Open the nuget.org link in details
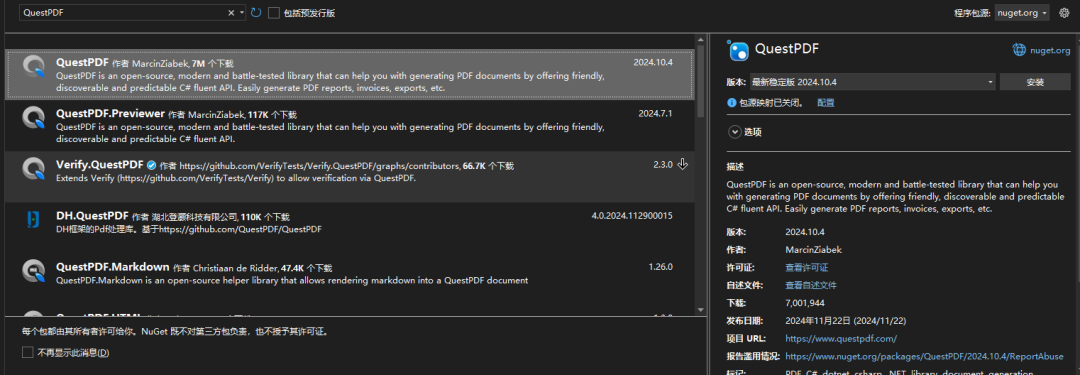The width and height of the screenshot is (1080, 375). (x=1050, y=50)
